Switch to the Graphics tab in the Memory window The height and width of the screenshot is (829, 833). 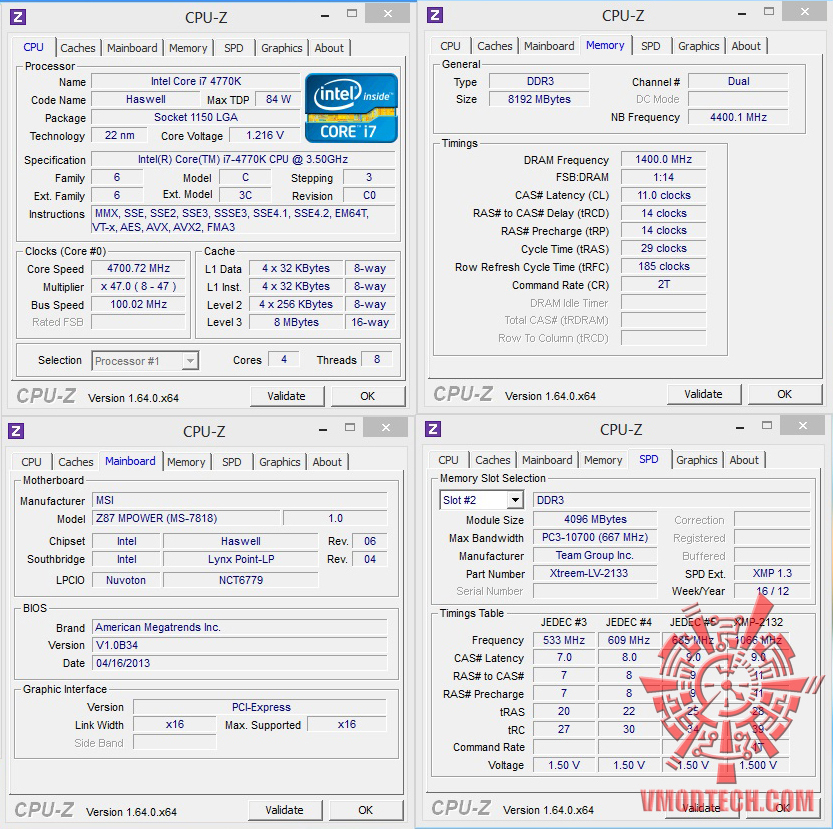(699, 46)
